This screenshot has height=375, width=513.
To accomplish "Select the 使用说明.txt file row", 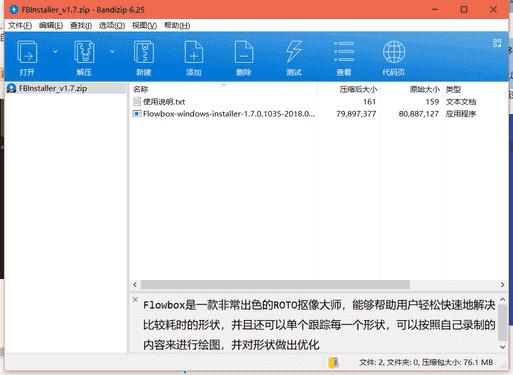I will point(318,102).
